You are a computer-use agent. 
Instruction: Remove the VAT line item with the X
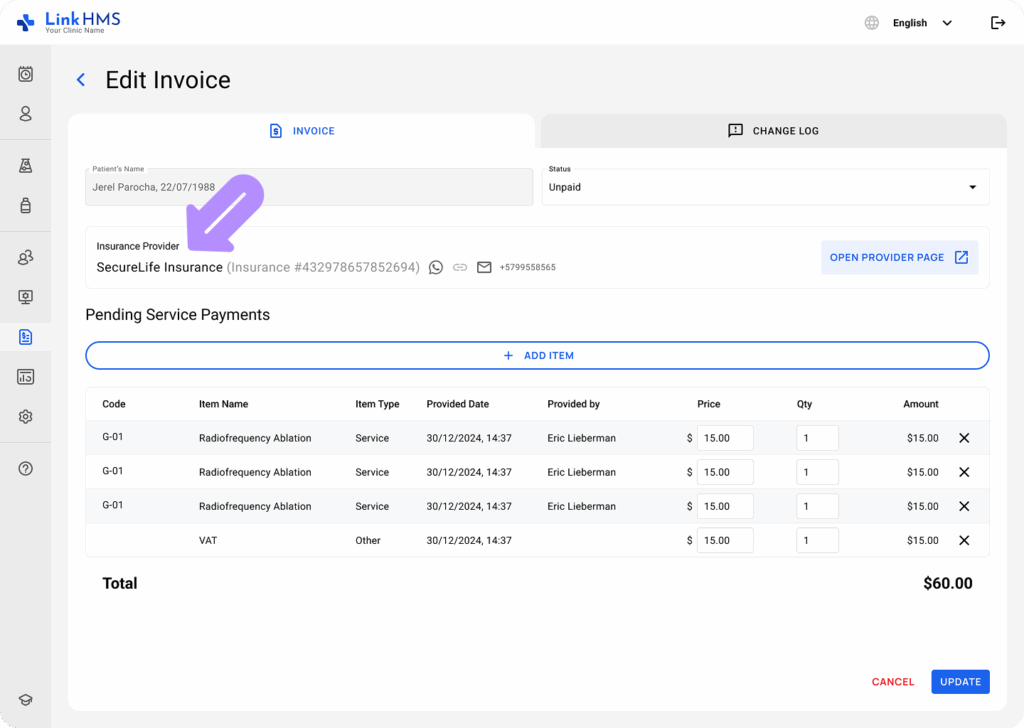coord(964,540)
